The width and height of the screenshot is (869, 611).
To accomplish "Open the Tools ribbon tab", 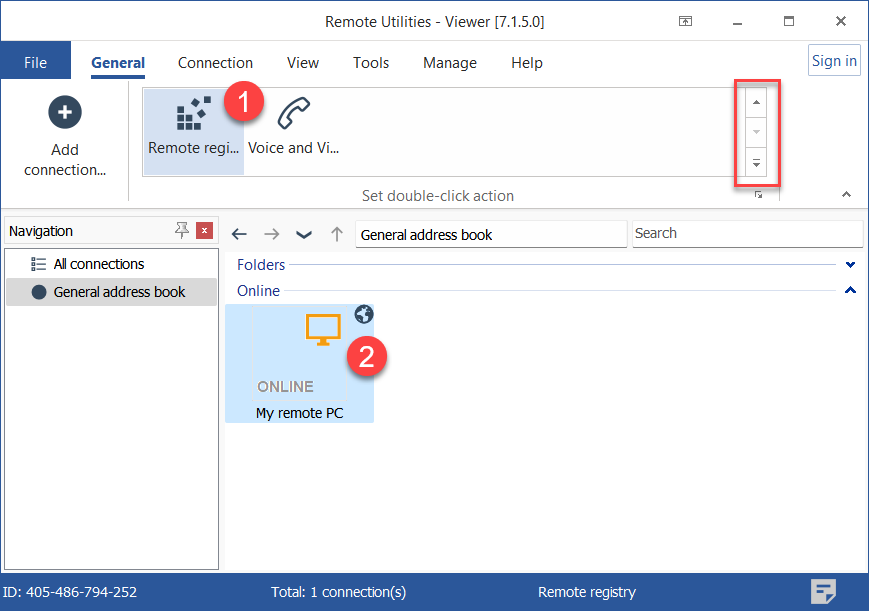I will coord(370,63).
